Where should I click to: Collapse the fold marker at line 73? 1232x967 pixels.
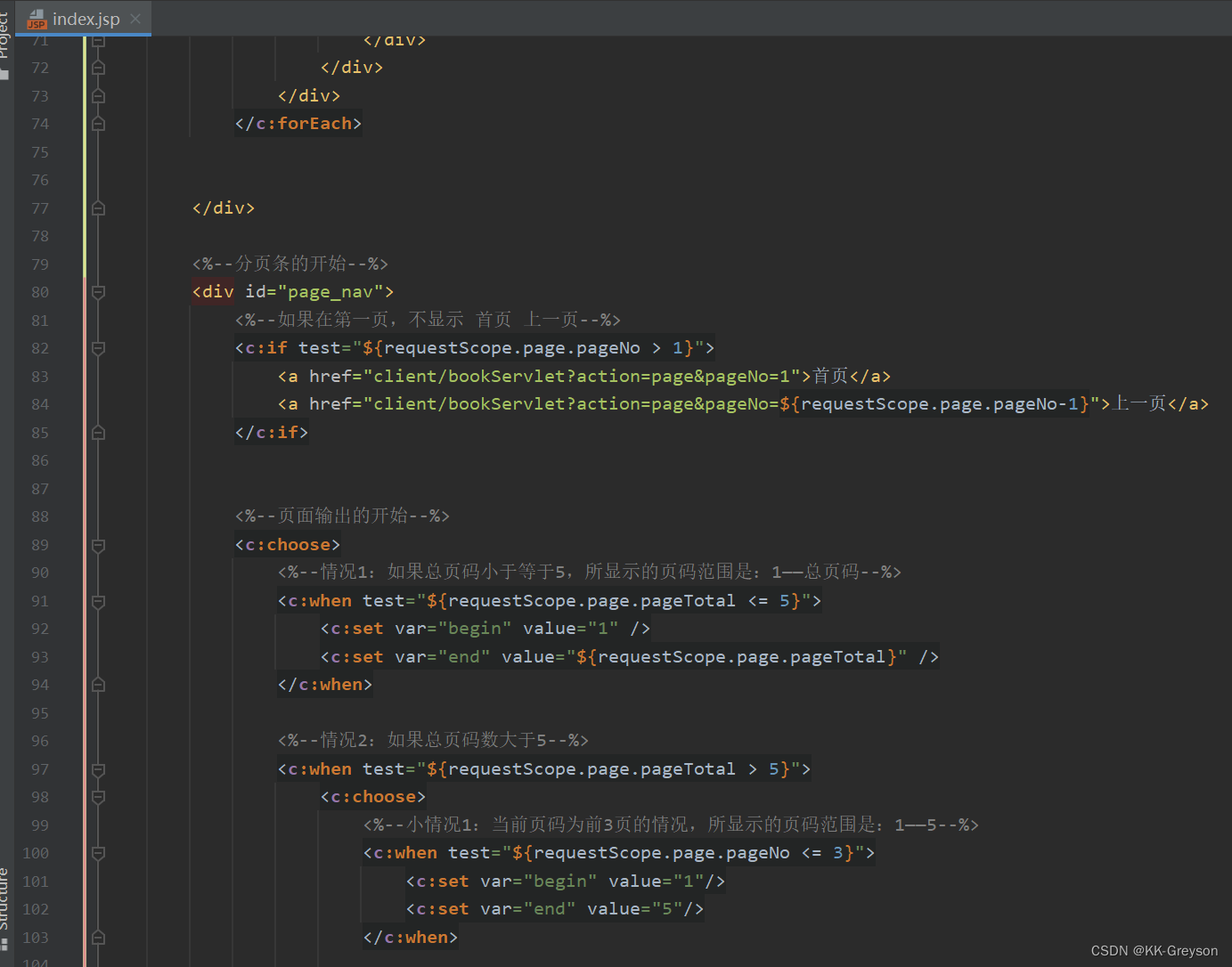(x=99, y=96)
